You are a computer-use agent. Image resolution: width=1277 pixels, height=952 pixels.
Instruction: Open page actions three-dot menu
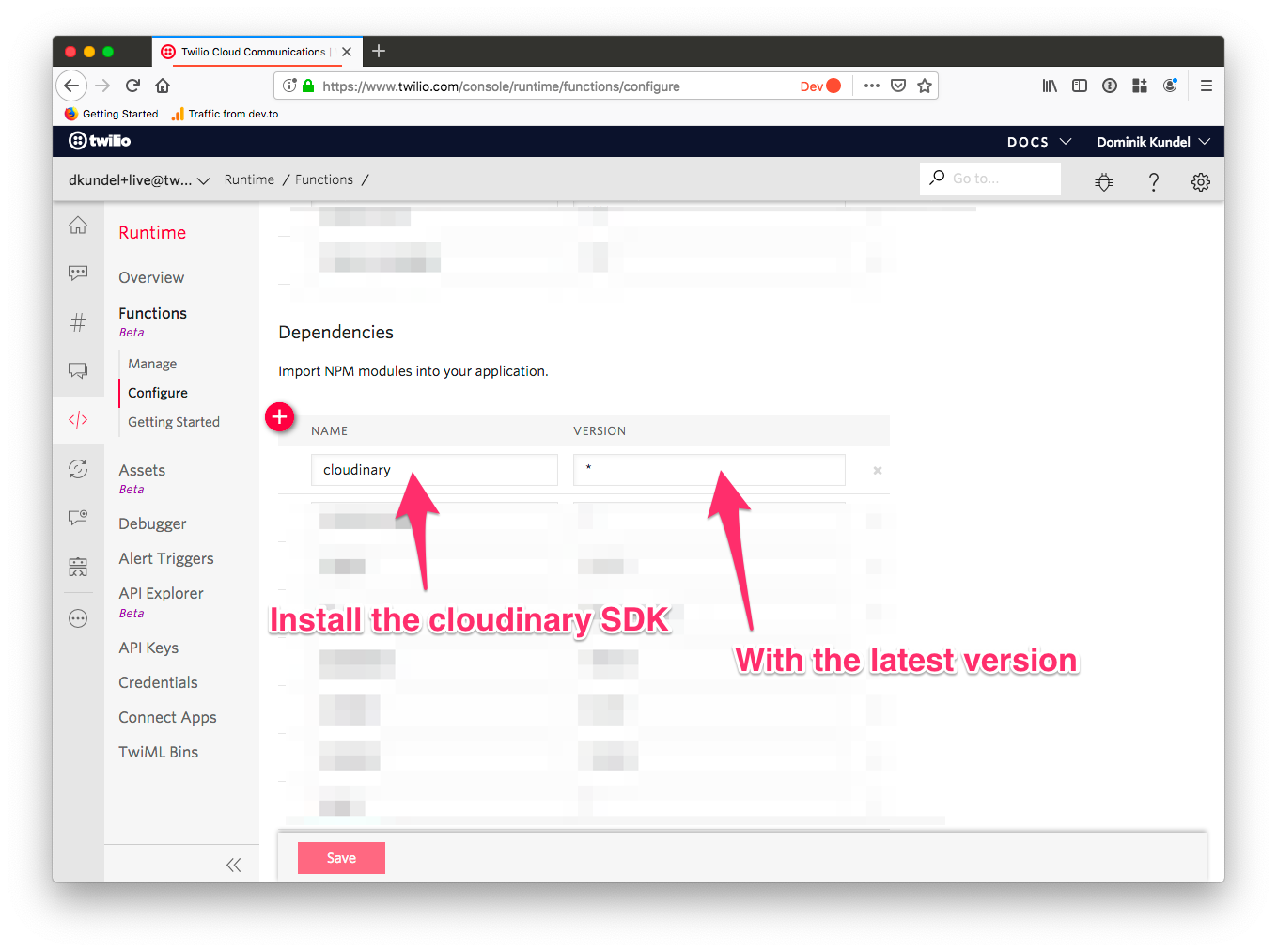click(x=872, y=86)
